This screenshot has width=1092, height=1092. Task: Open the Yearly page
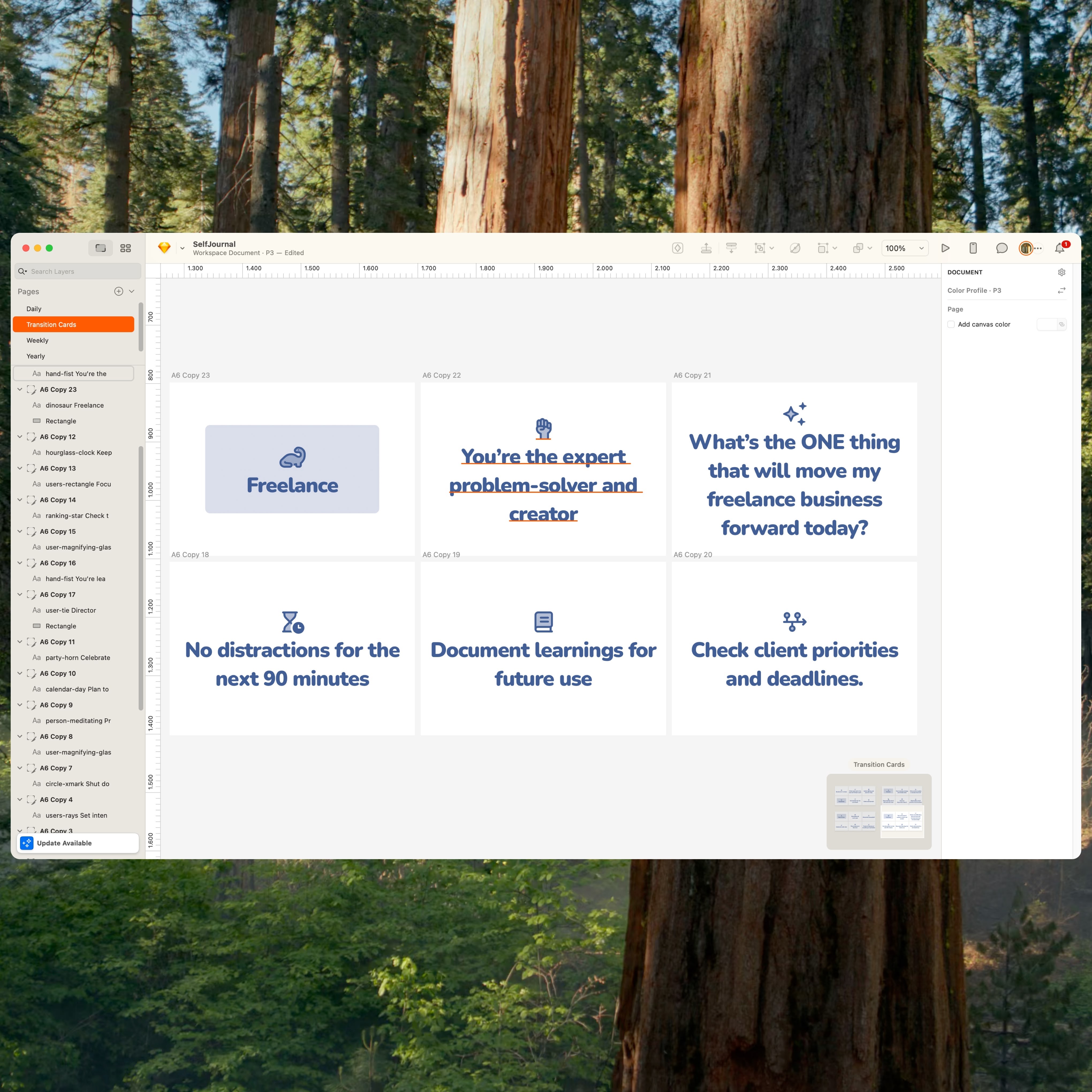pos(74,356)
